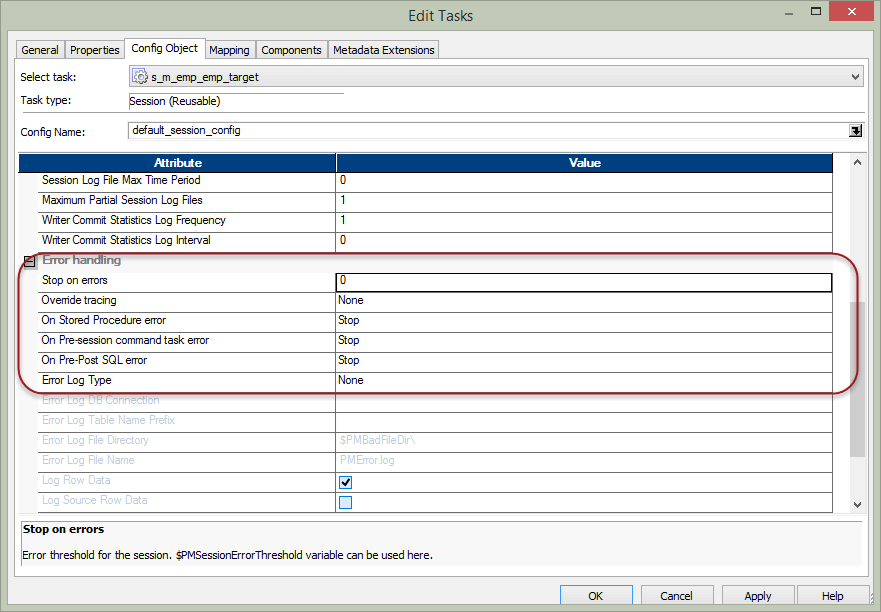Image resolution: width=881 pixels, height=612 pixels.
Task: Switch to the General tab
Action: click(40, 50)
